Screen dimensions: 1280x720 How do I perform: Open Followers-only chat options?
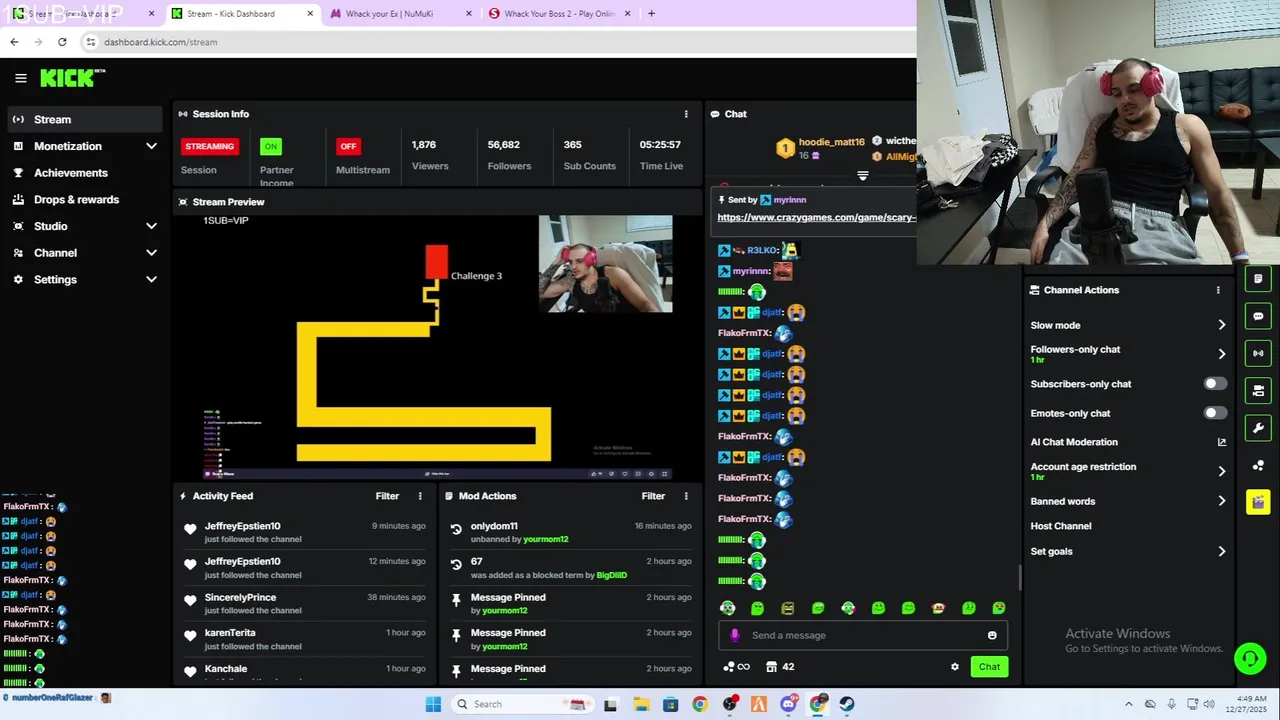click(x=1221, y=354)
